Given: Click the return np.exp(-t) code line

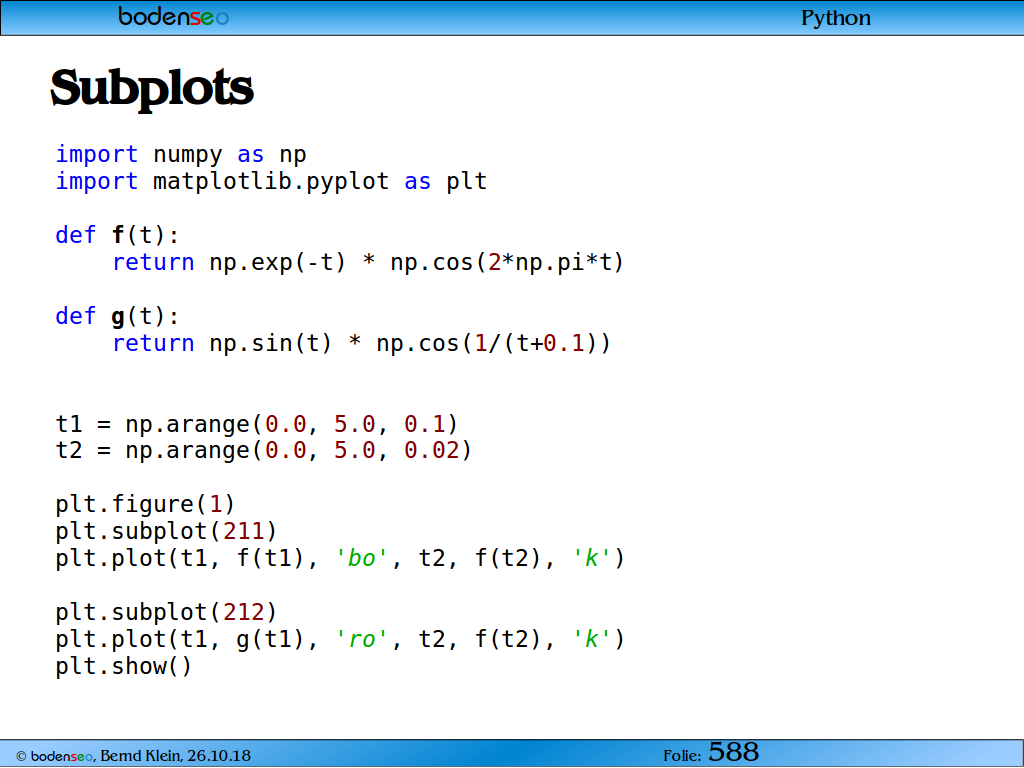Looking at the screenshot, I should (x=368, y=263).
